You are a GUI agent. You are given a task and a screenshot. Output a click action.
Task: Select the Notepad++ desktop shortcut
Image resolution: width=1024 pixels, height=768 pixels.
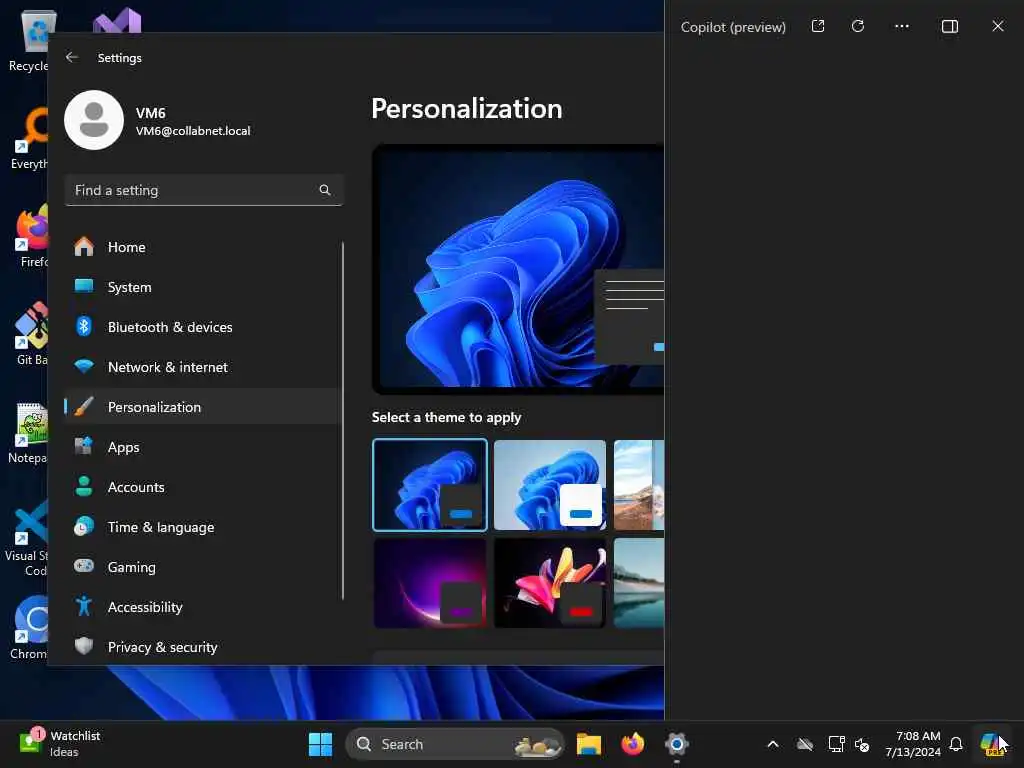click(28, 432)
